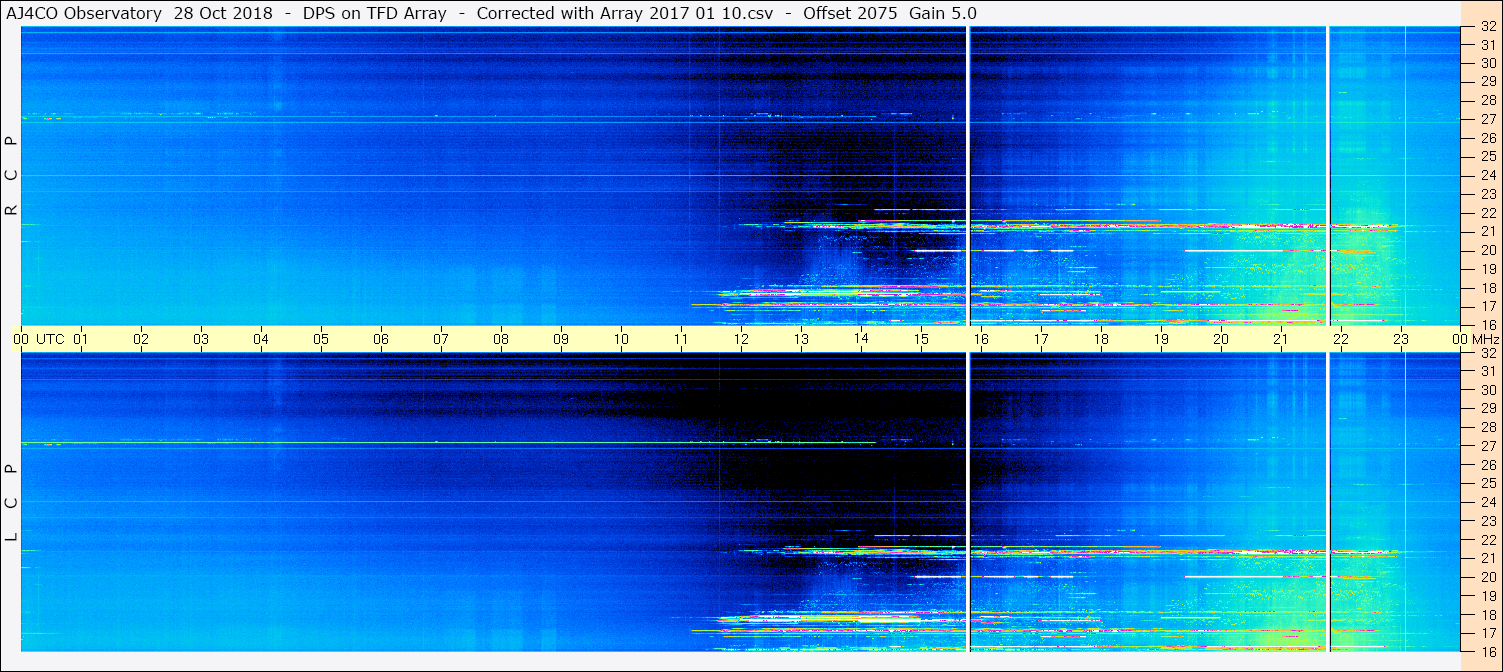The width and height of the screenshot is (1503, 672).
Task: Click 17 MHz label on LCP frequency scale
Action: click(1487, 633)
